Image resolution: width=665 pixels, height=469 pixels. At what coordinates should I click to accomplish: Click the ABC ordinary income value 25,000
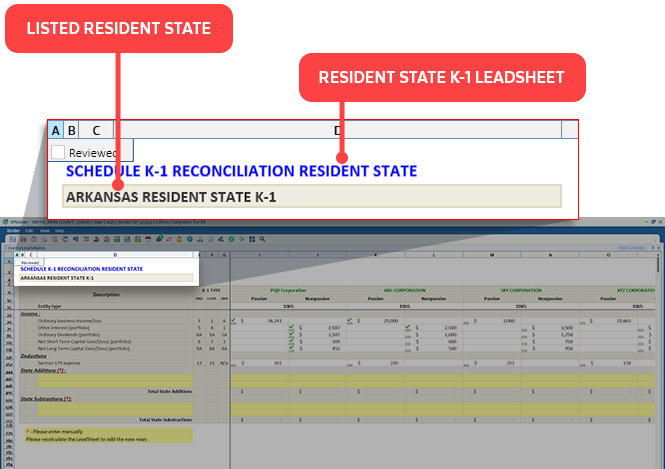pos(391,321)
